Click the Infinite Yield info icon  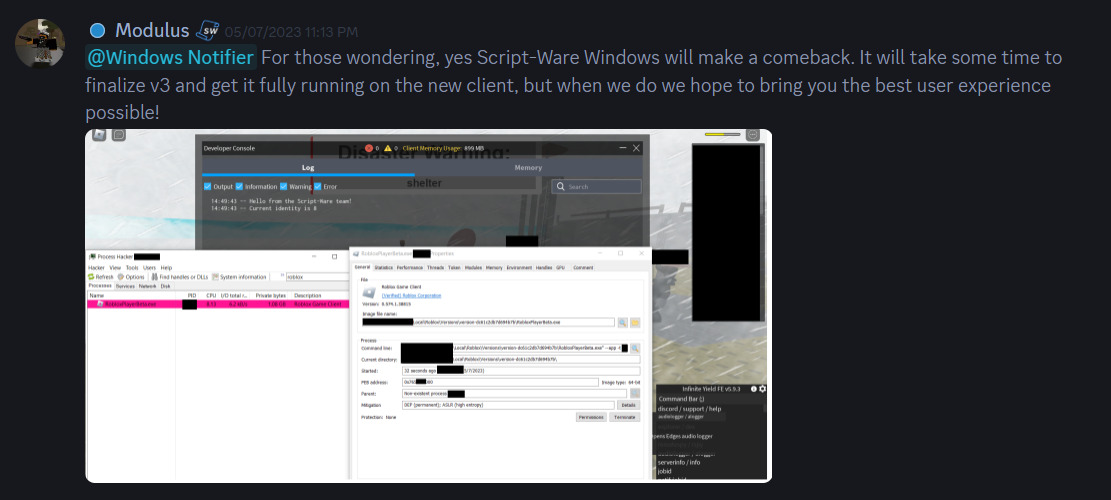pyautogui.click(x=755, y=389)
